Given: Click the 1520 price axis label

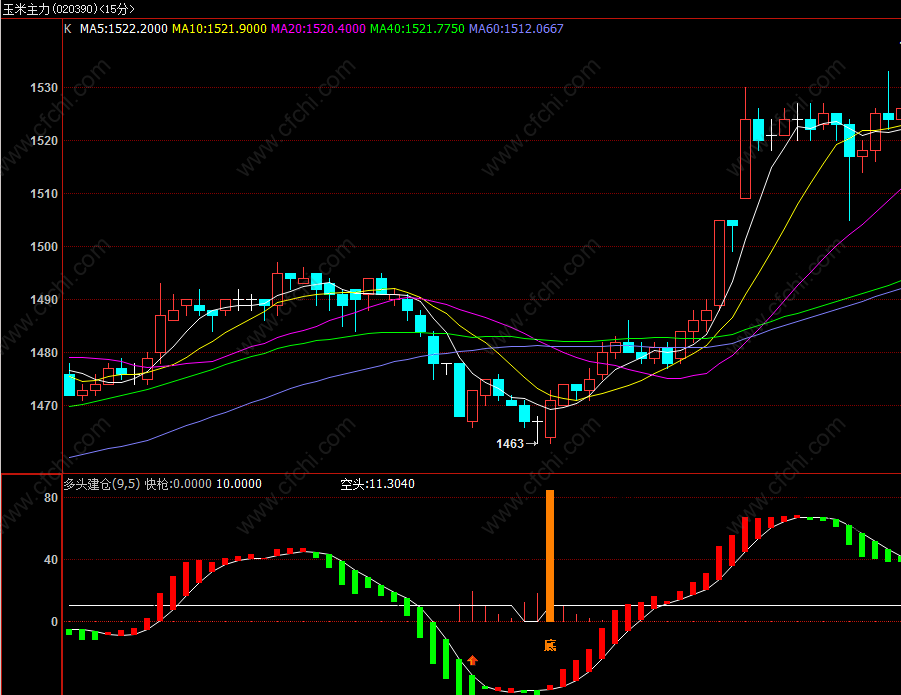Looking at the screenshot, I should [44, 141].
